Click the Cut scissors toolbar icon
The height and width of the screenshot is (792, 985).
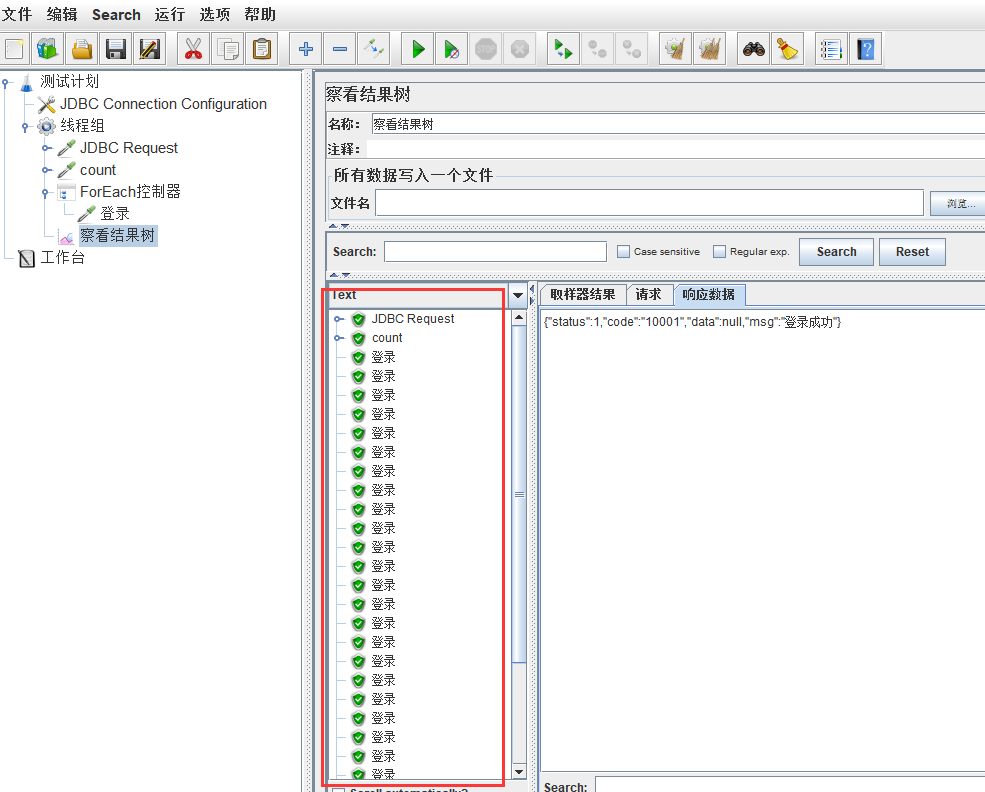(193, 49)
